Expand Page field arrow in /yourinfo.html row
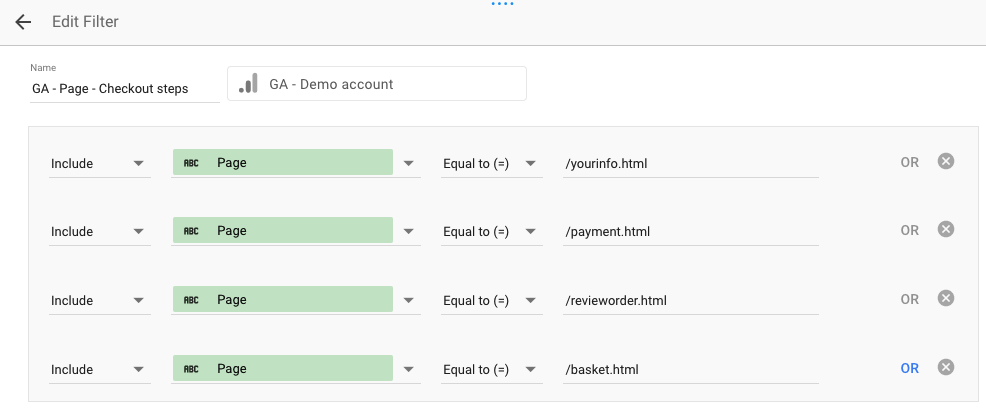Image resolution: width=986 pixels, height=412 pixels. coord(409,164)
